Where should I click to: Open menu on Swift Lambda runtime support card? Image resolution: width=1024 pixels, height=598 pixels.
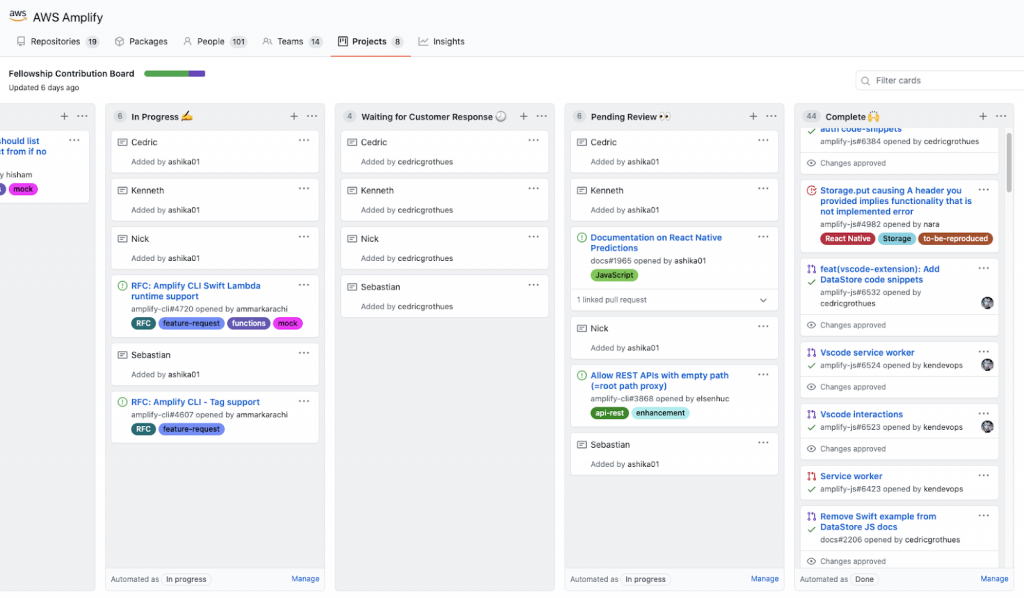304,285
